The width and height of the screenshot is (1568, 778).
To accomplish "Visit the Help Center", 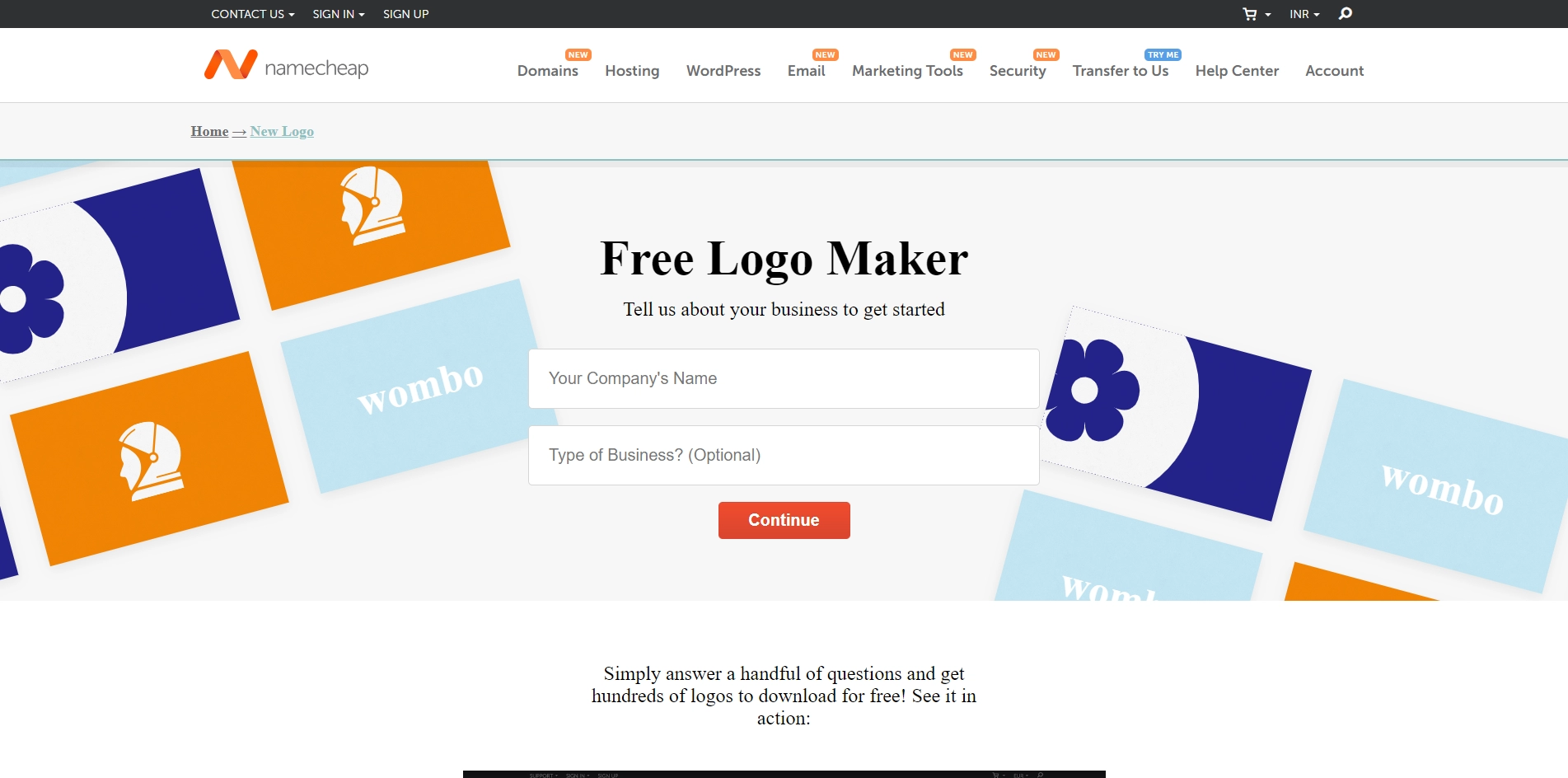I will (1237, 71).
